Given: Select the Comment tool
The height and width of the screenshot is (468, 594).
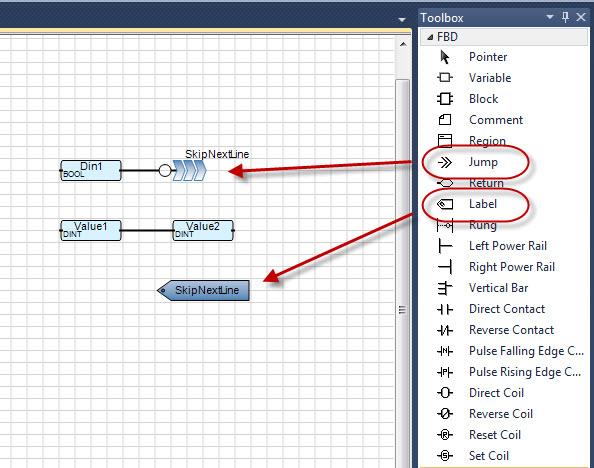Looking at the screenshot, I should click(x=496, y=120).
